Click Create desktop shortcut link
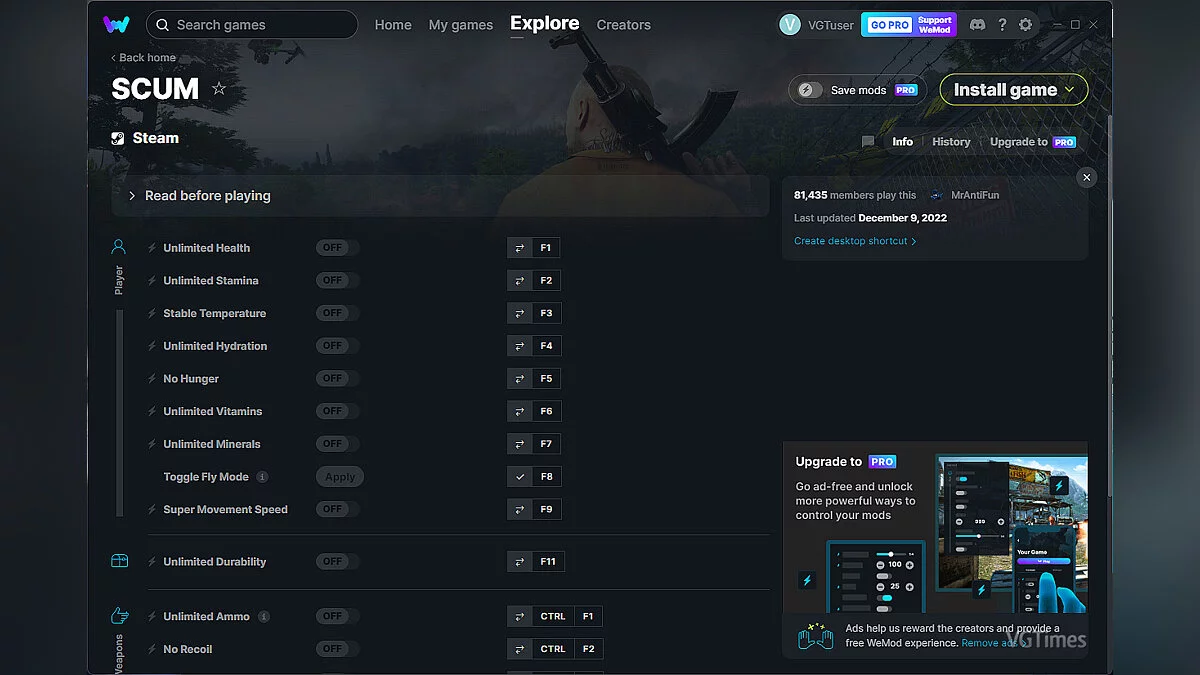Image resolution: width=1200 pixels, height=675 pixels. 854,241
